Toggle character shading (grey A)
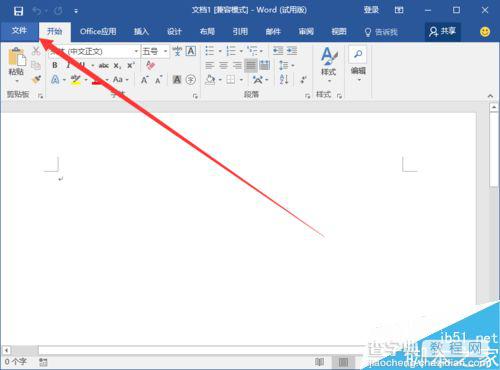Image resolution: width=500 pixels, height=370 pixels. [177, 80]
